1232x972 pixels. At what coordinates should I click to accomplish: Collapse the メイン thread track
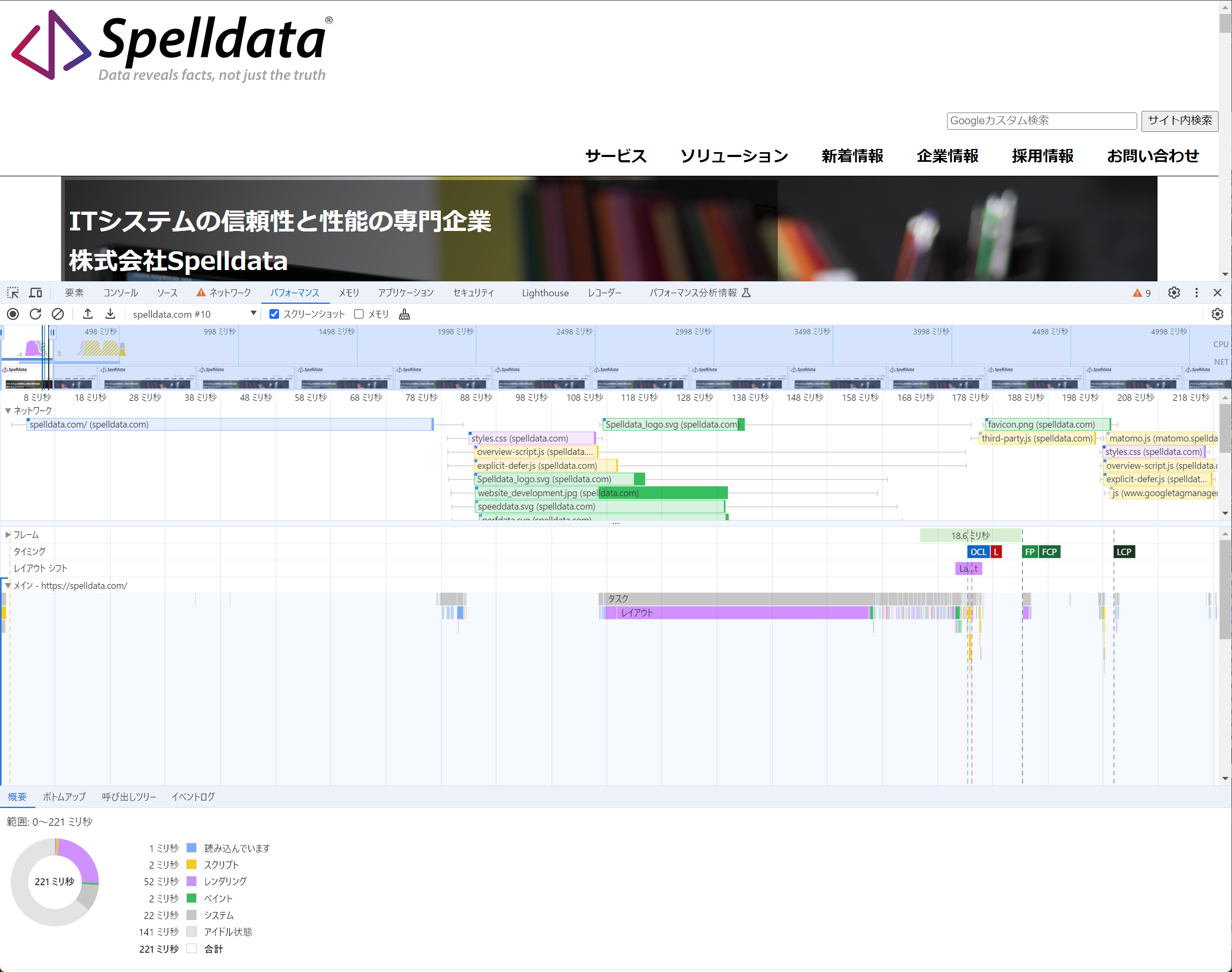(x=8, y=586)
